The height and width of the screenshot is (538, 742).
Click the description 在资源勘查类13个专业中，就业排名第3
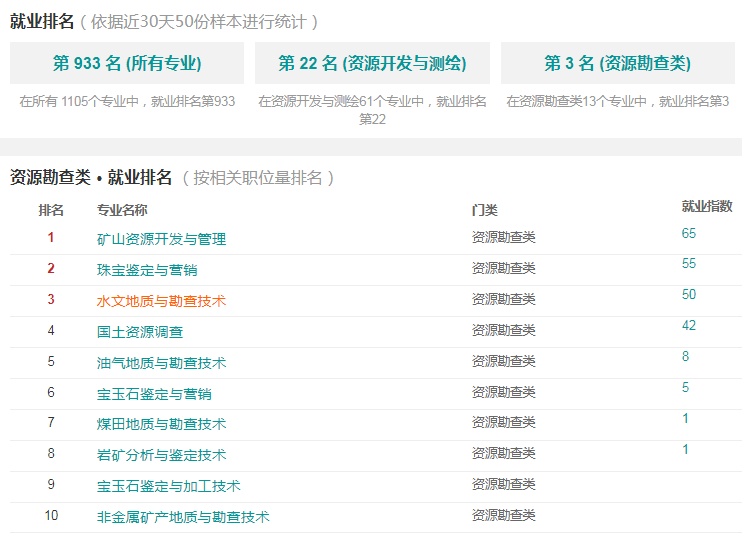point(618,101)
